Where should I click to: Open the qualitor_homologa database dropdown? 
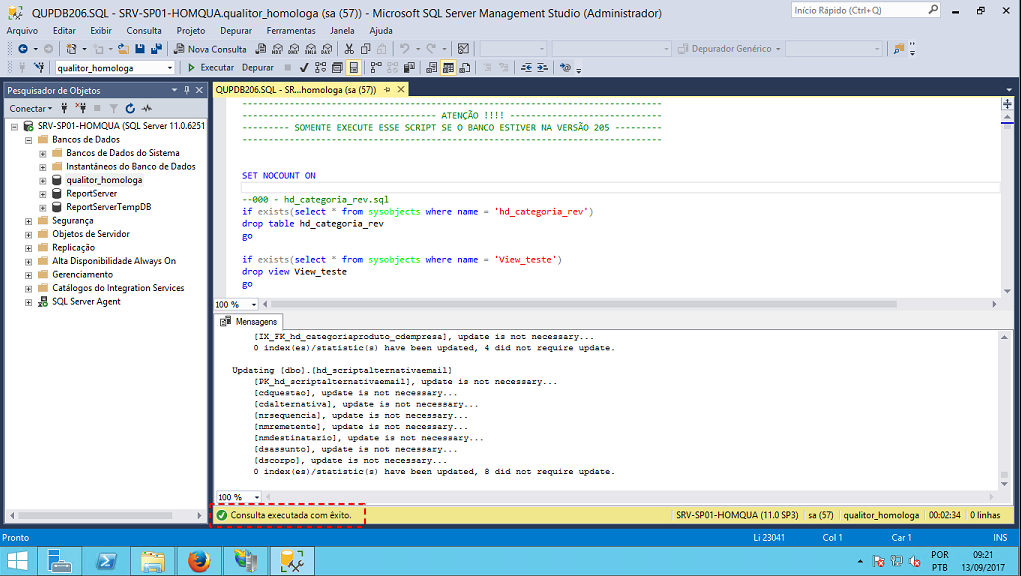170,68
